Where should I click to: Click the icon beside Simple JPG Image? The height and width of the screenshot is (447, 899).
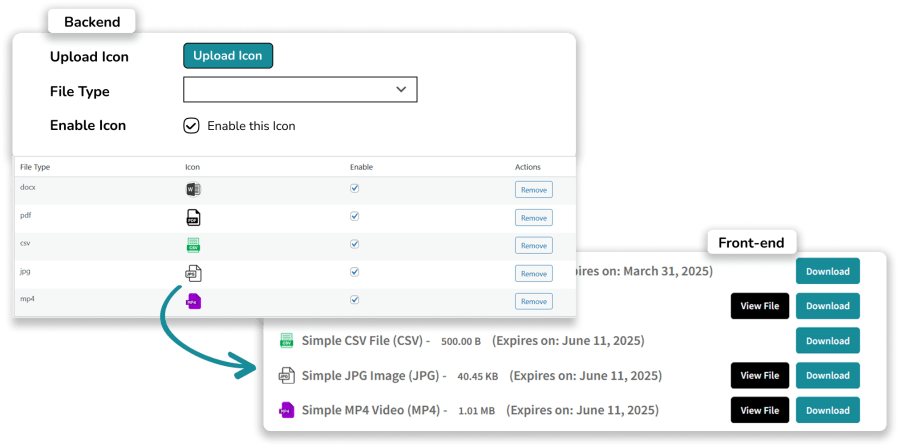[286, 376]
